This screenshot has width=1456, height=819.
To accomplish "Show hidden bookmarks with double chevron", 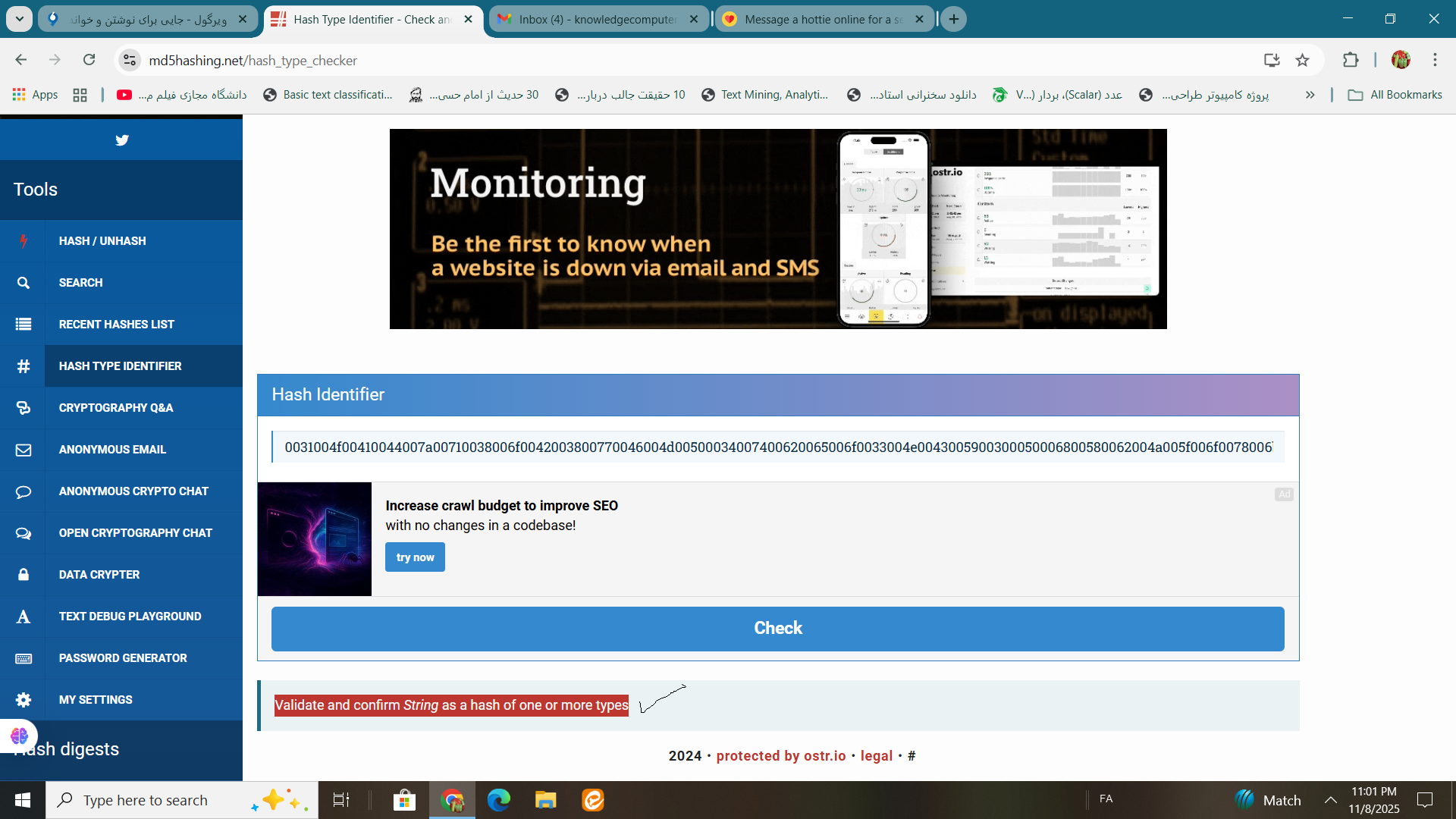I will tap(1310, 95).
